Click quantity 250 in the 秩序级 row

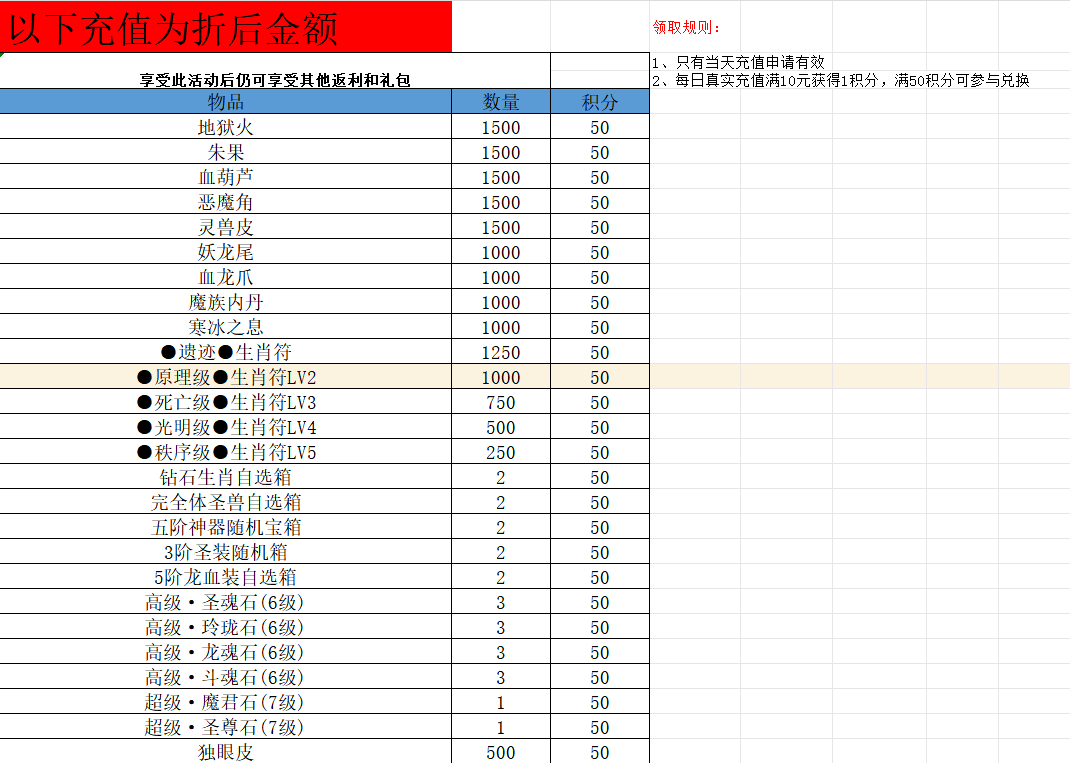pyautogui.click(x=501, y=452)
